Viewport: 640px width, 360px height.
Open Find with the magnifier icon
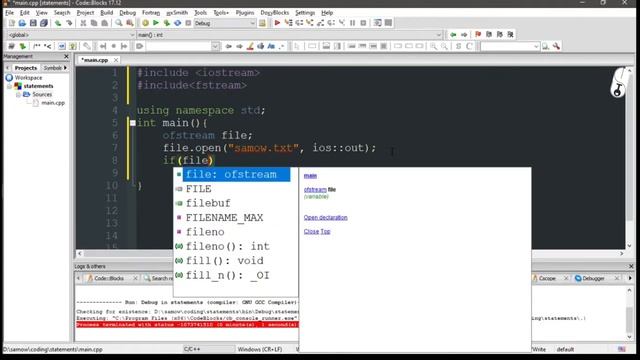click(118, 23)
